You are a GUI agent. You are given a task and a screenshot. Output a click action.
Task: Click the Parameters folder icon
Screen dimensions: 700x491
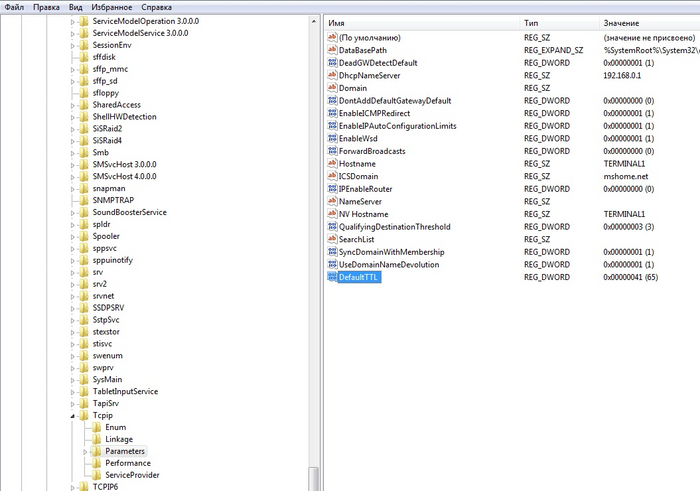click(96, 451)
